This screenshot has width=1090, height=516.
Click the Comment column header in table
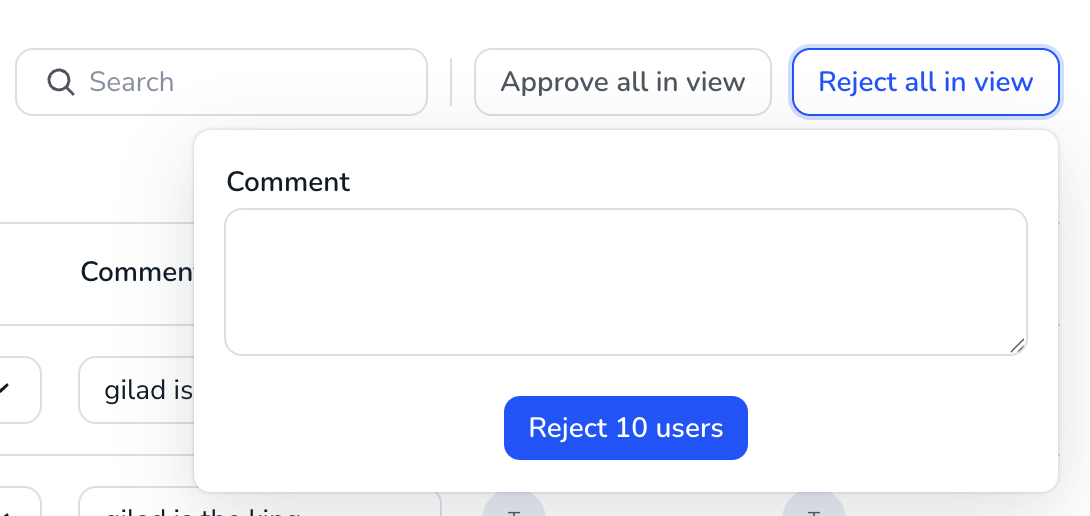click(137, 271)
